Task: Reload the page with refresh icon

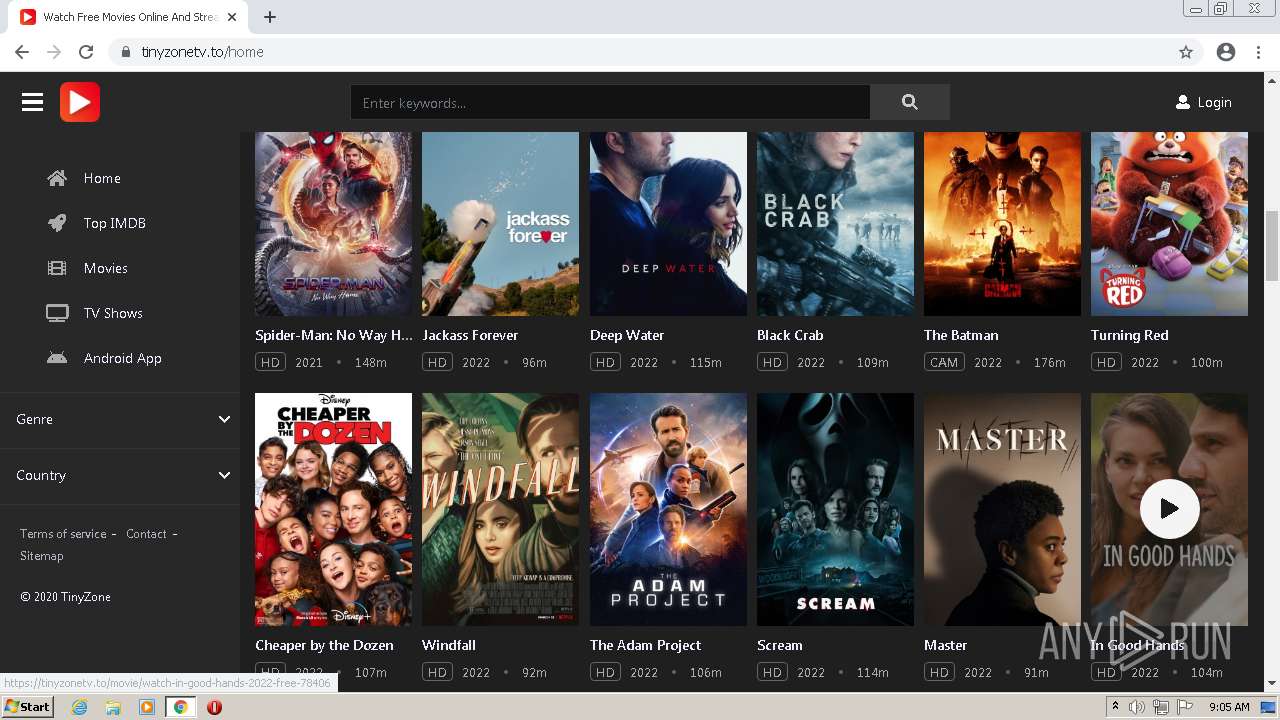Action: click(x=86, y=52)
